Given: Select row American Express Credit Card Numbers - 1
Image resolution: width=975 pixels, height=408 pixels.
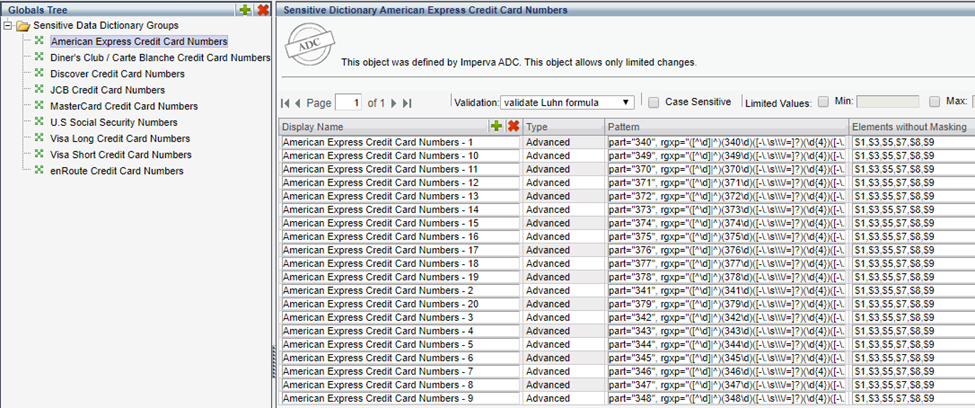Looking at the screenshot, I should click(x=400, y=142).
